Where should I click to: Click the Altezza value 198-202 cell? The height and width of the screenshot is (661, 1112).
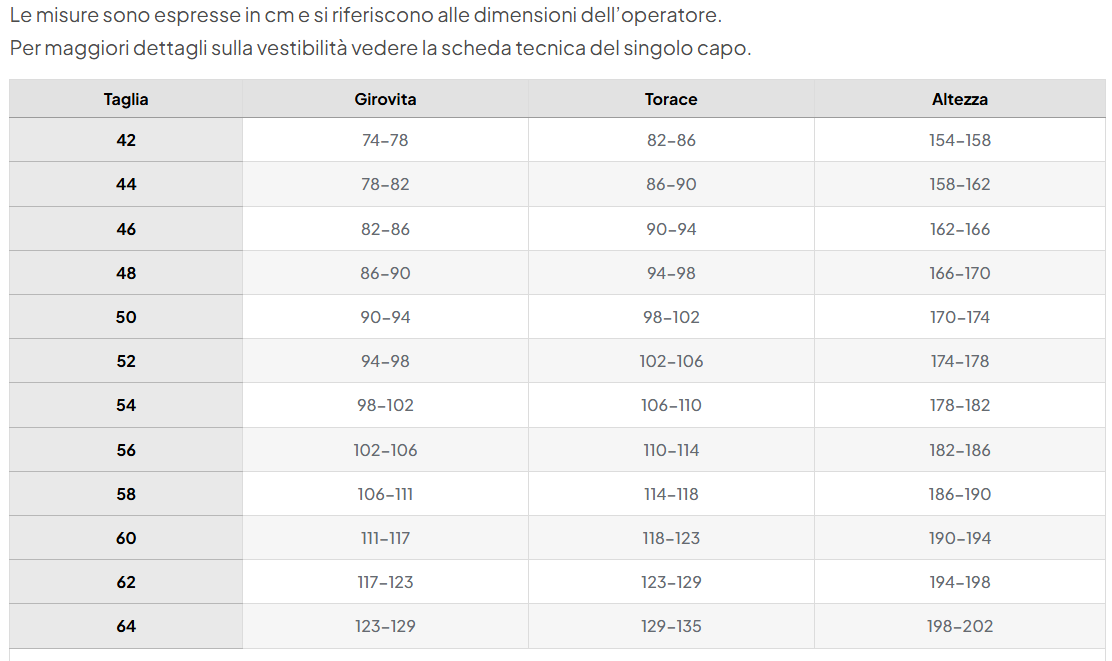(x=960, y=626)
